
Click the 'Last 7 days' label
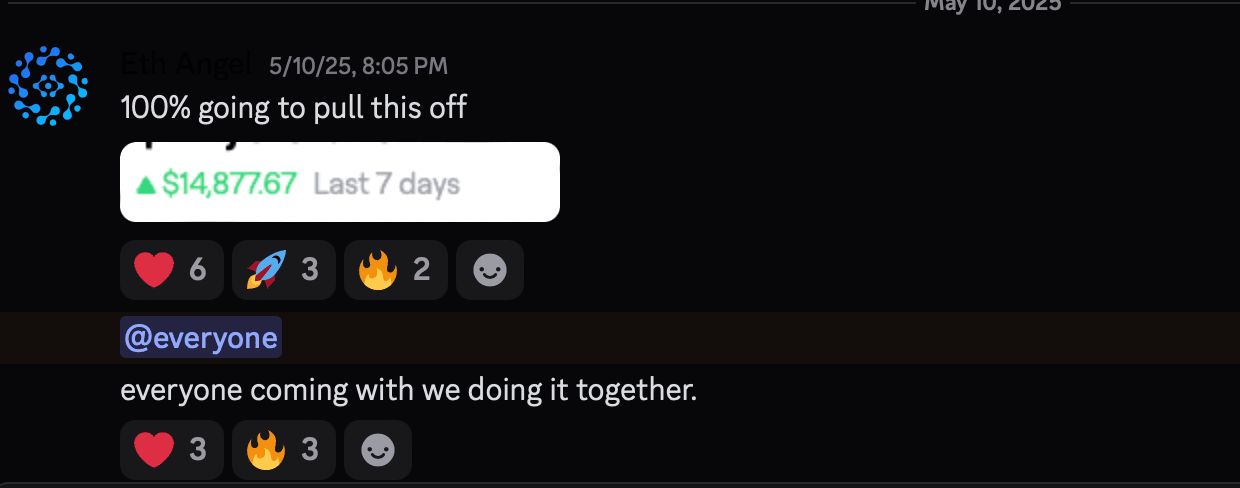click(x=386, y=185)
